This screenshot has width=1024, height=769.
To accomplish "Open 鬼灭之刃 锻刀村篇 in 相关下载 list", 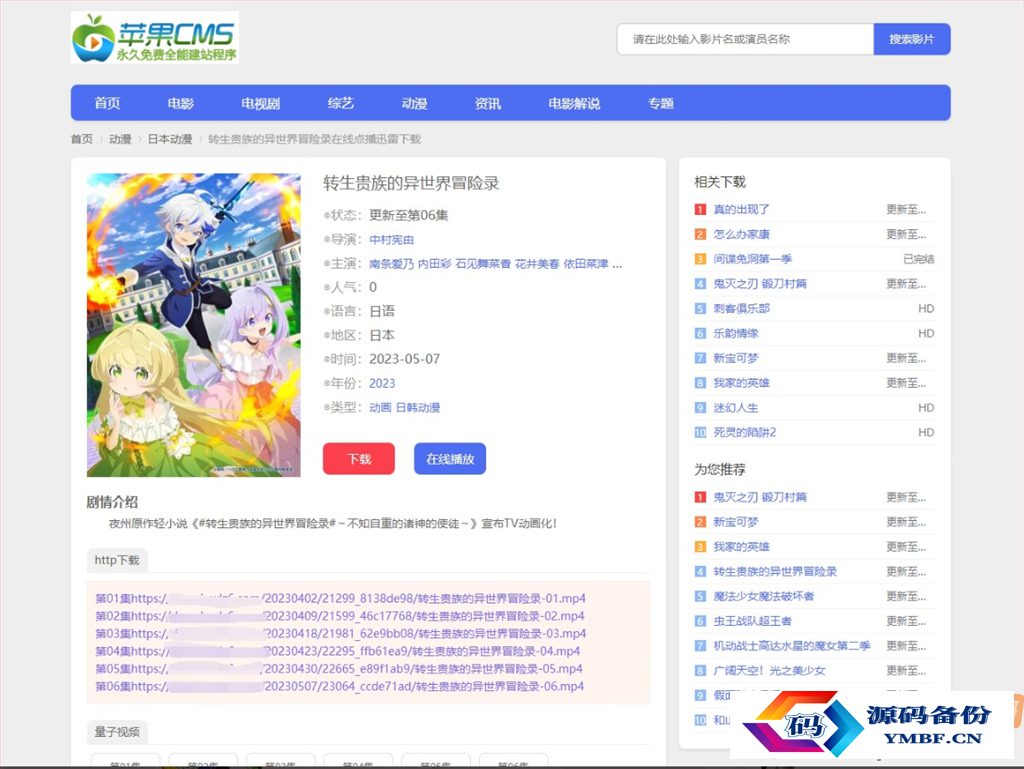I will click(760, 284).
